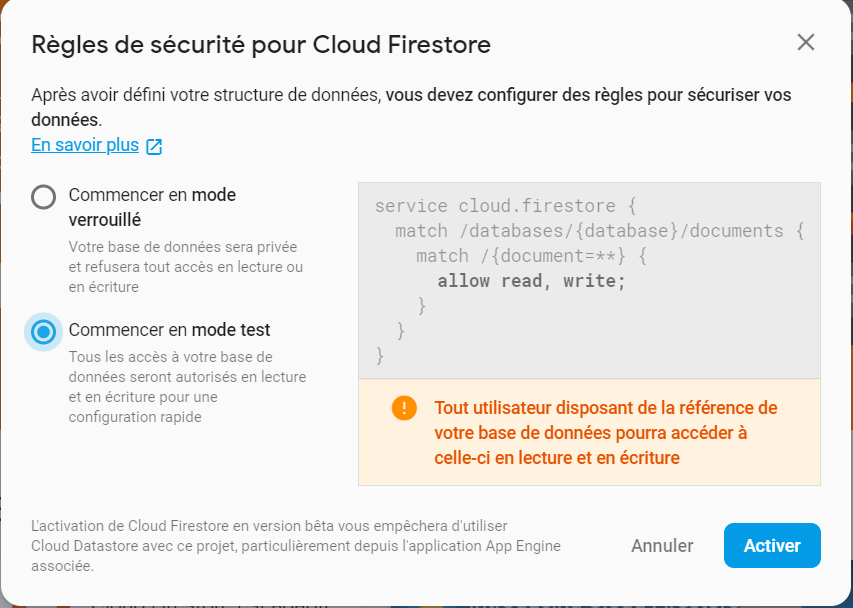Click the Commencer en mode verrouillé label

coord(152,207)
